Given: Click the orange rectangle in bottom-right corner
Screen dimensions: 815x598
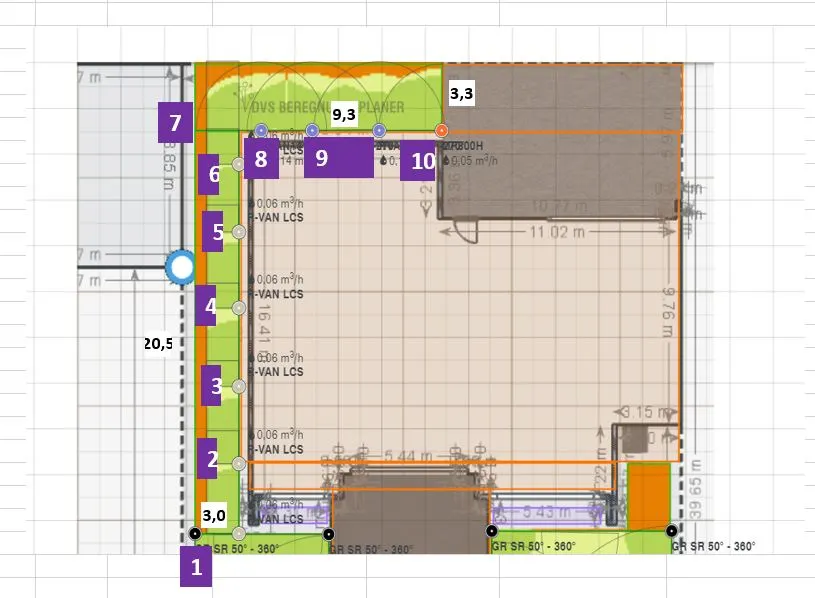Looking at the screenshot, I should coord(649,492).
